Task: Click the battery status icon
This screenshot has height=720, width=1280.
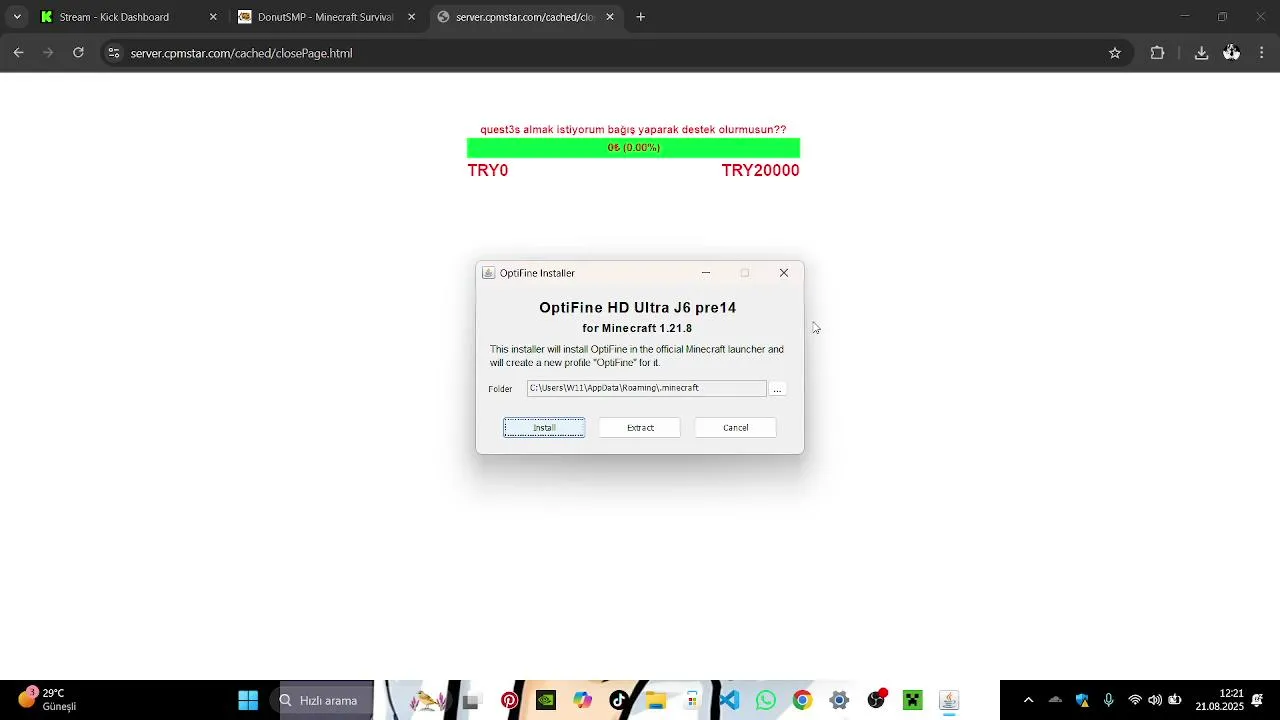Action: 1175,700
